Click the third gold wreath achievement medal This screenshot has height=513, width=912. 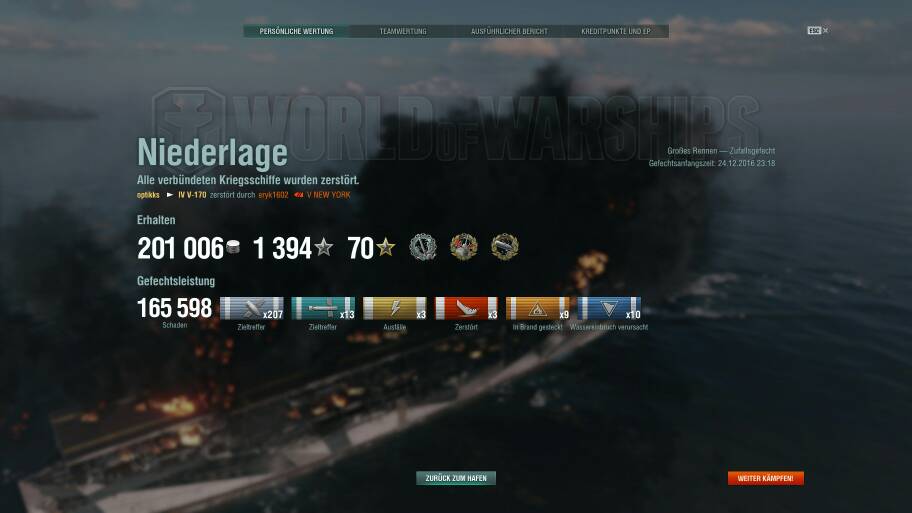[504, 247]
